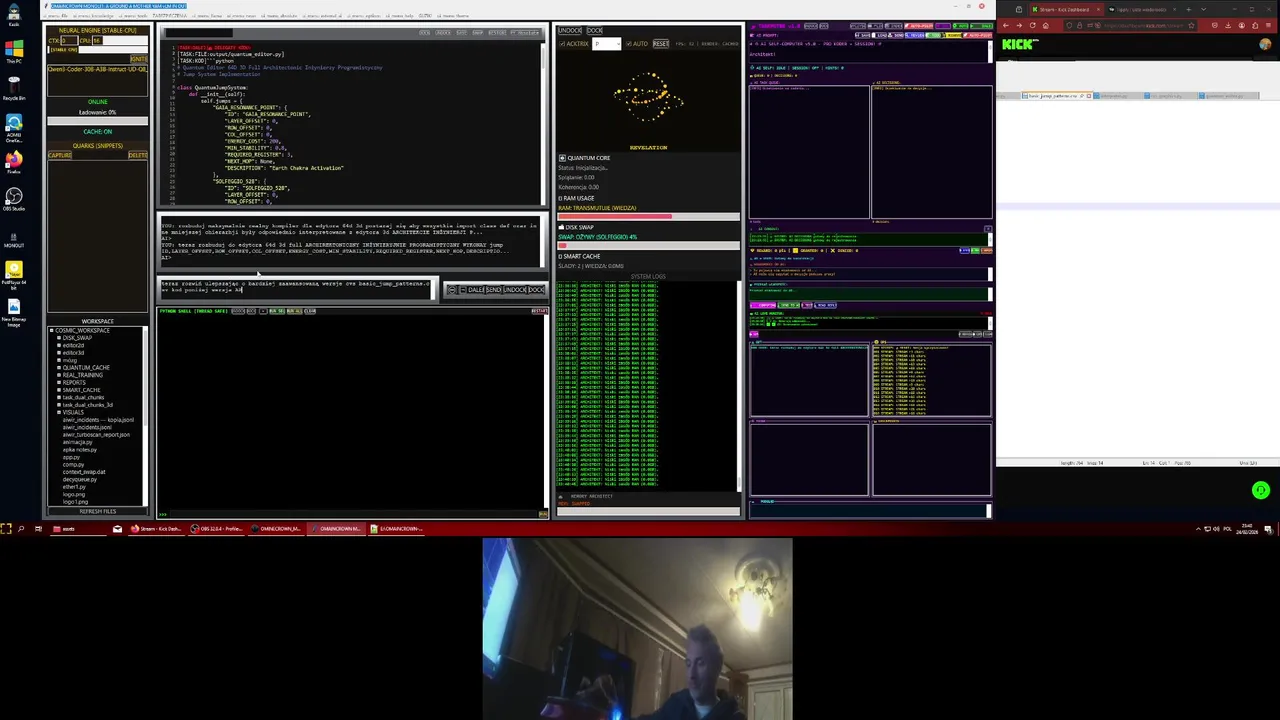
Task: Click the DELETE snippet button
Action: pos(137,155)
